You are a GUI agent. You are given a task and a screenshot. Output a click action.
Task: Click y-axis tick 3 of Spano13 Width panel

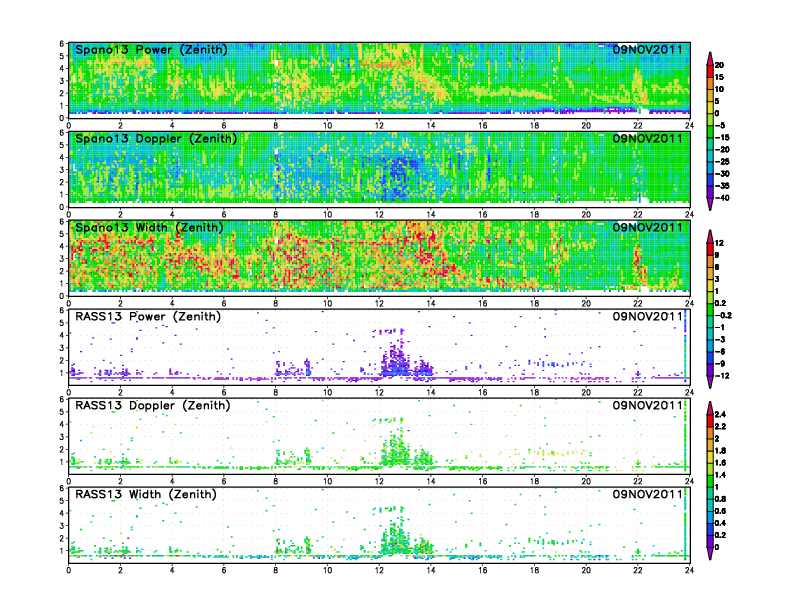click(62, 259)
